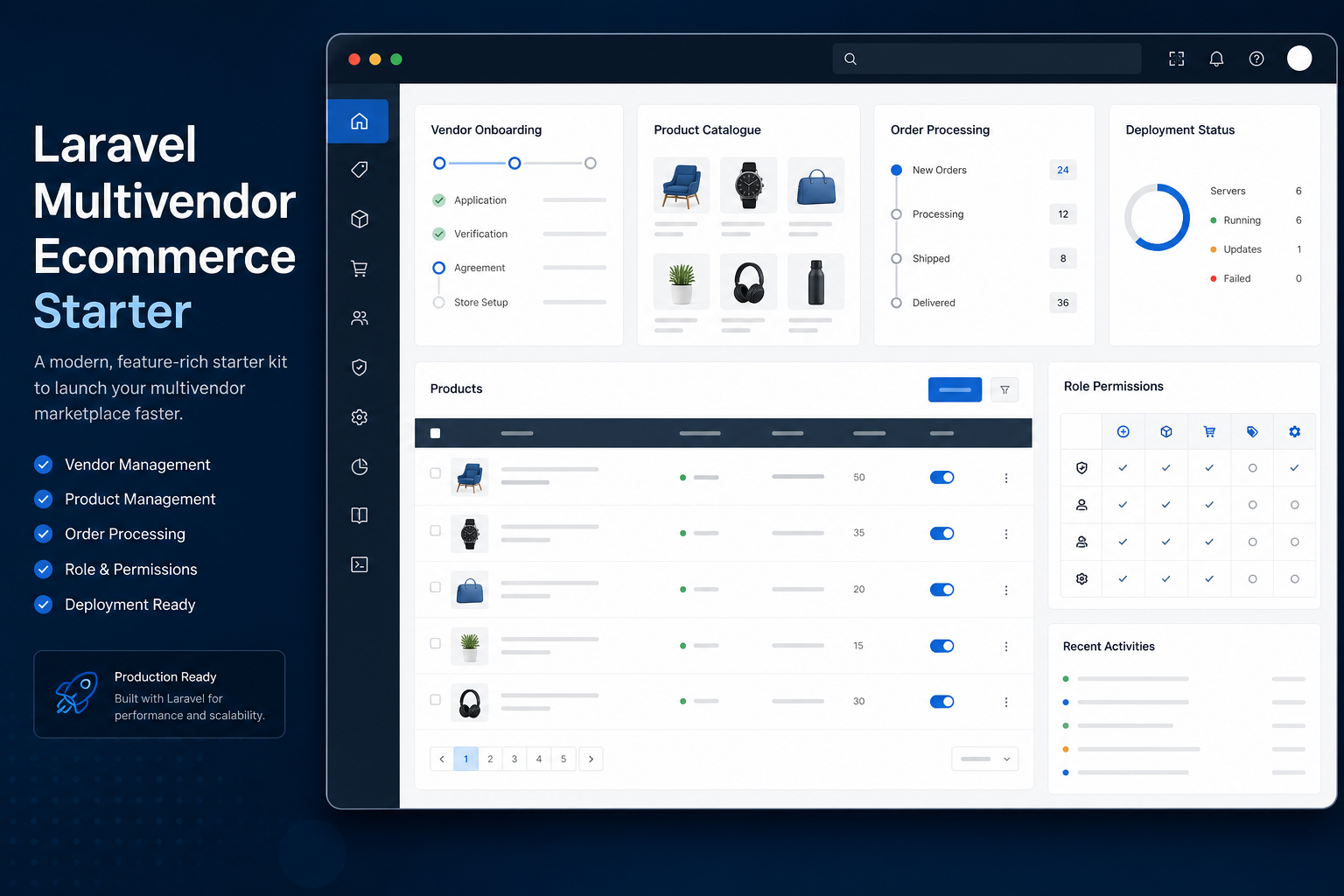Screen dimensions: 1344x896
Task: Open the black bottle catalogue thumbnail
Action: [815, 282]
